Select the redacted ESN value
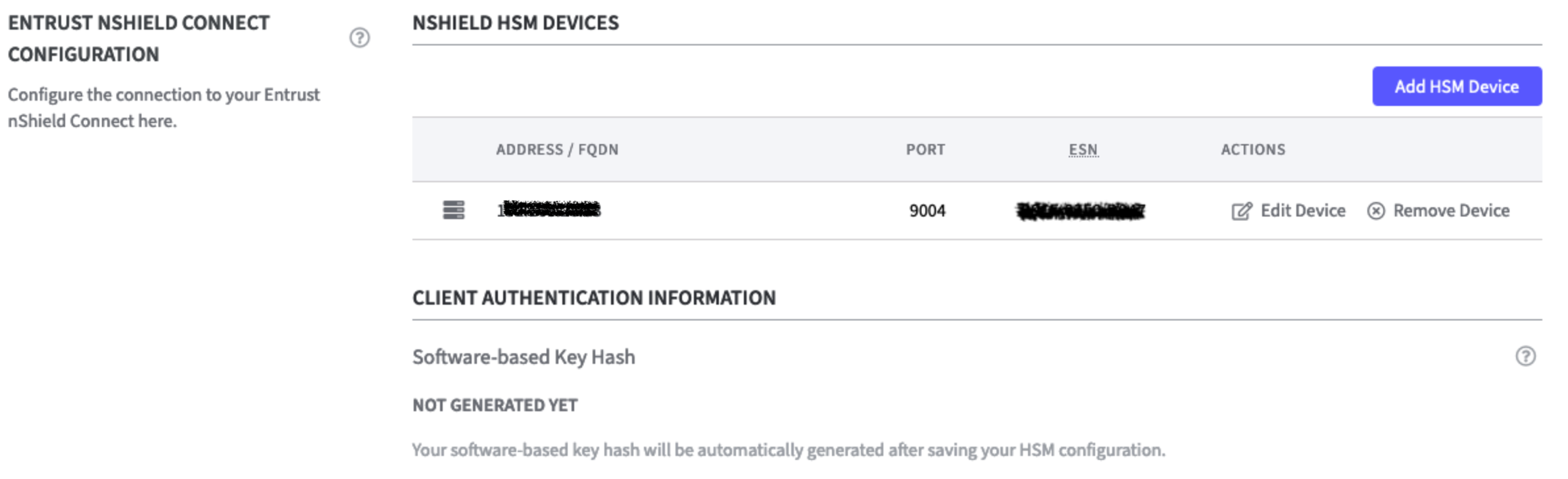Viewport: 1568px width, 479px height. [1081, 211]
